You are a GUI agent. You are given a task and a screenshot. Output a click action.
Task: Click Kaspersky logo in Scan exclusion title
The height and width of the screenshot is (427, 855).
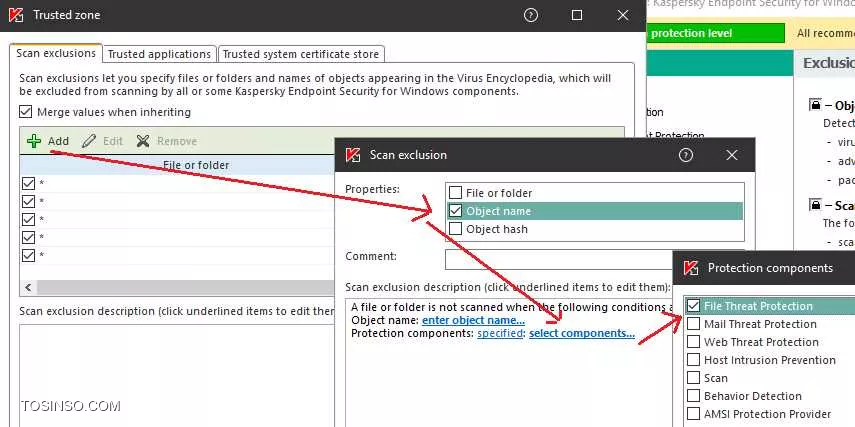353,155
